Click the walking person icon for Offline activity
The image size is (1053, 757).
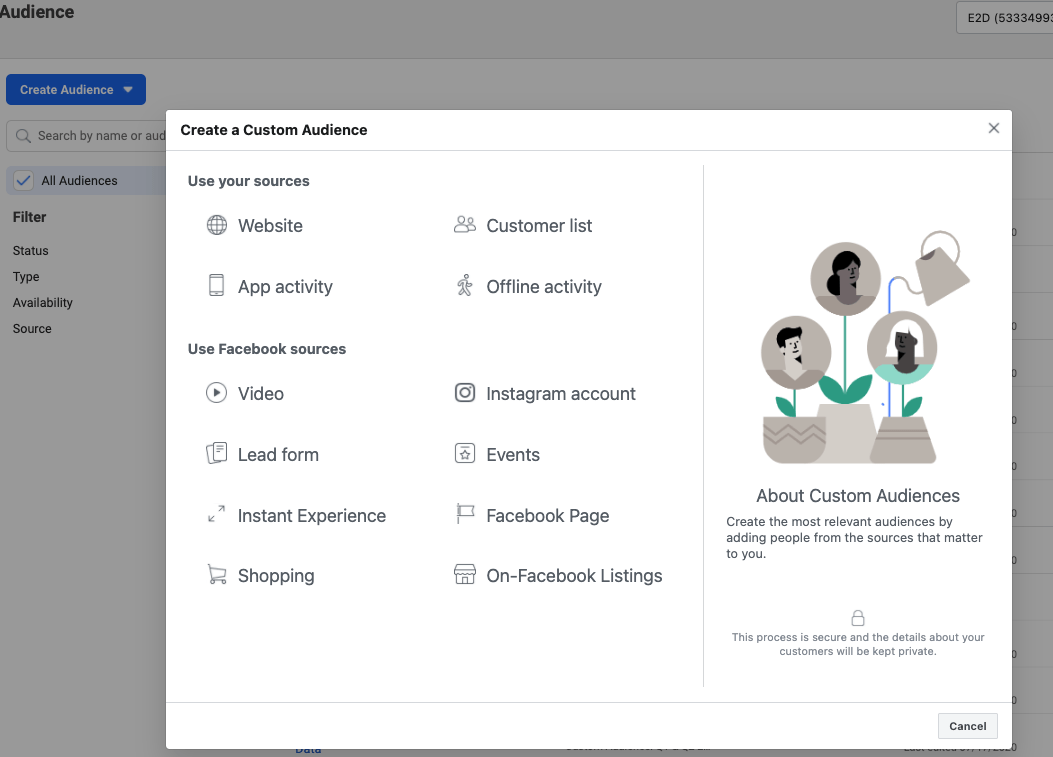pyautogui.click(x=465, y=285)
